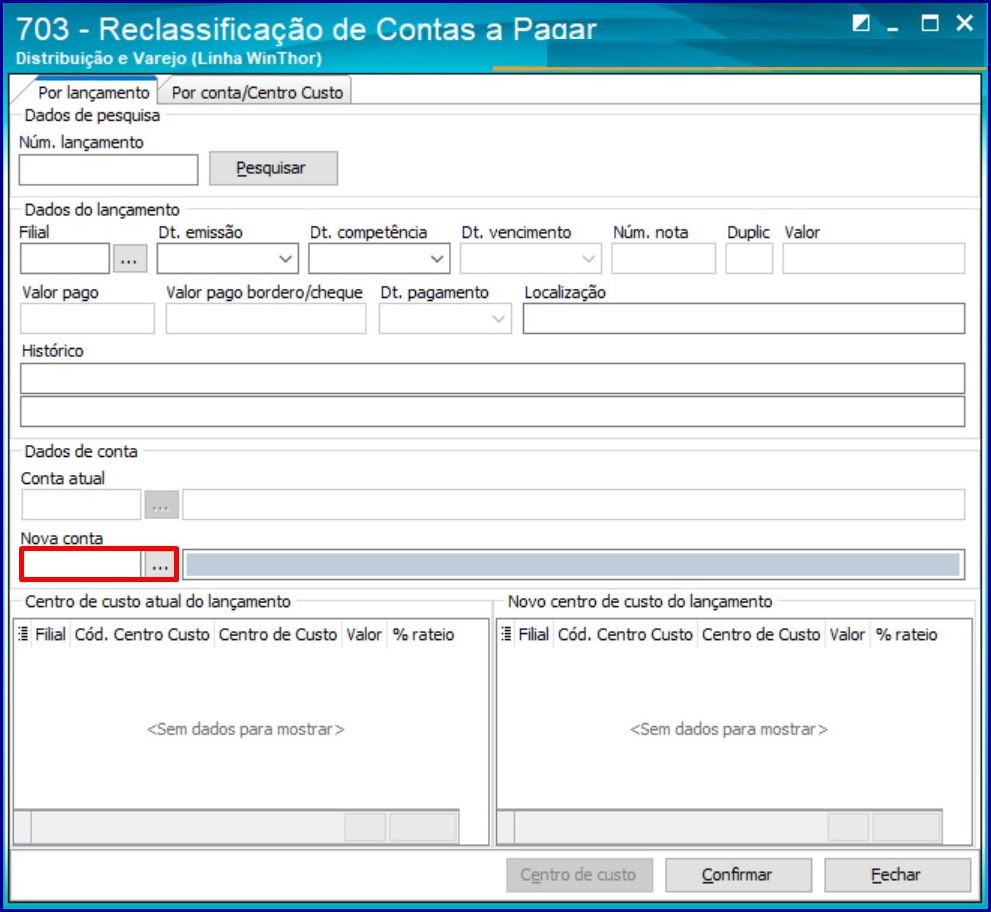
Task: Sort new cost center grid by Filial
Action: click(534, 634)
